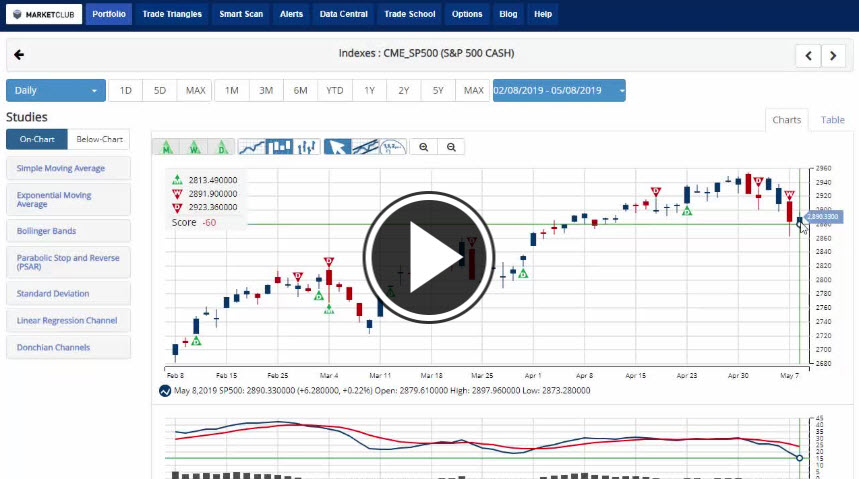Viewport: 859px width, 479px height.
Task: Select the 5D intraday range
Action: 159,90
